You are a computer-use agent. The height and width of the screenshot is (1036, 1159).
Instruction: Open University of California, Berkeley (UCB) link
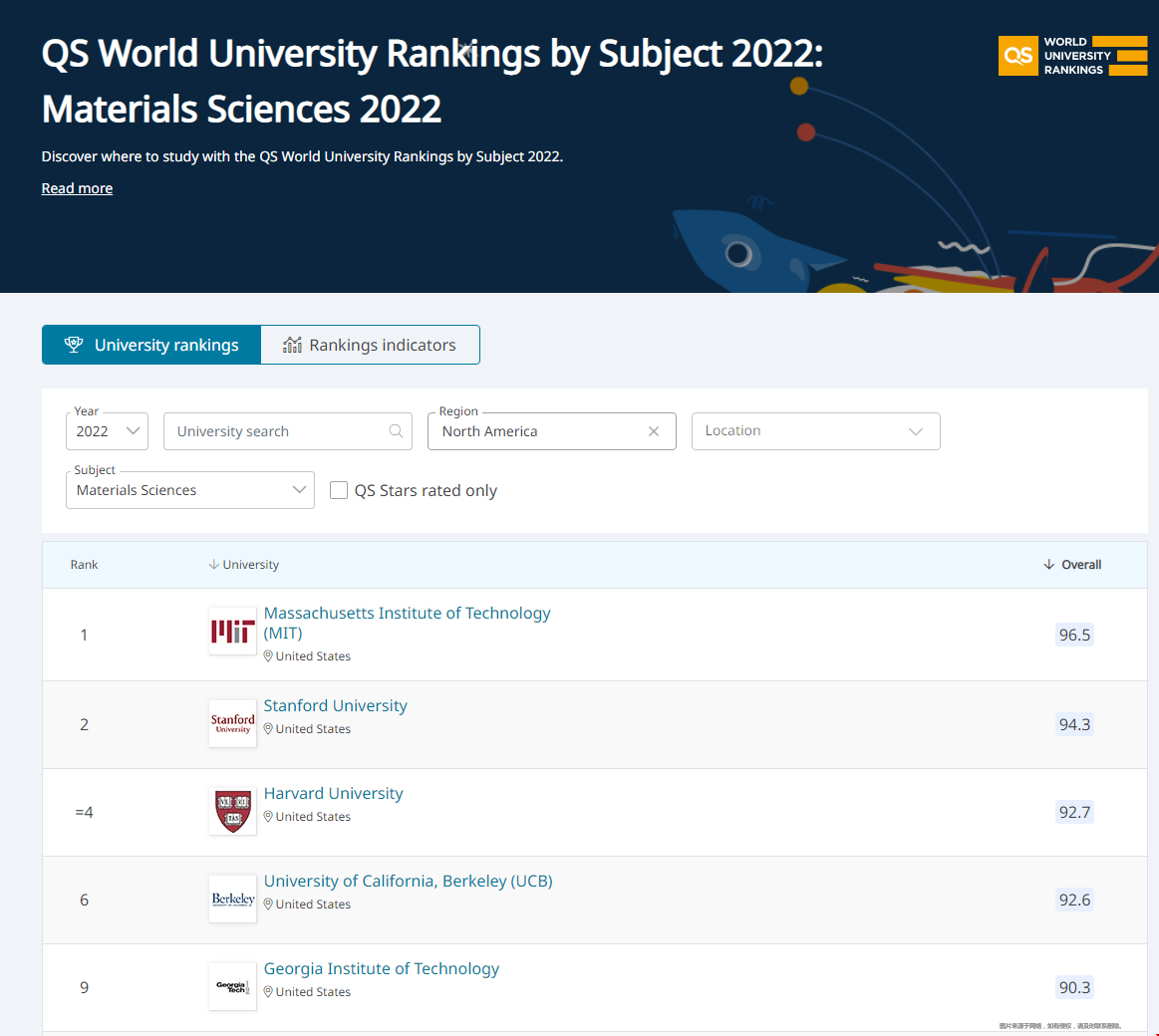tap(408, 882)
